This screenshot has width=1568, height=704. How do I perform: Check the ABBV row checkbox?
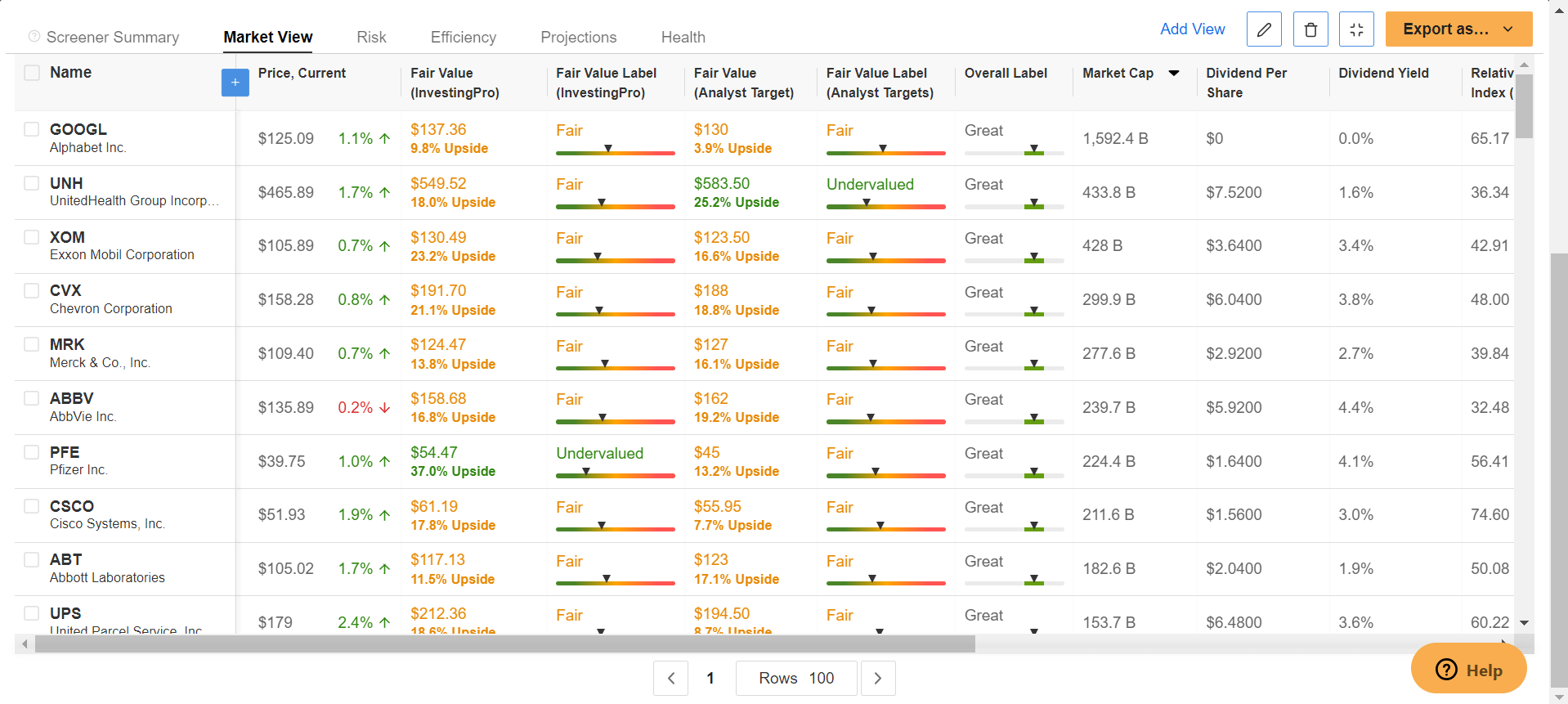coord(32,398)
